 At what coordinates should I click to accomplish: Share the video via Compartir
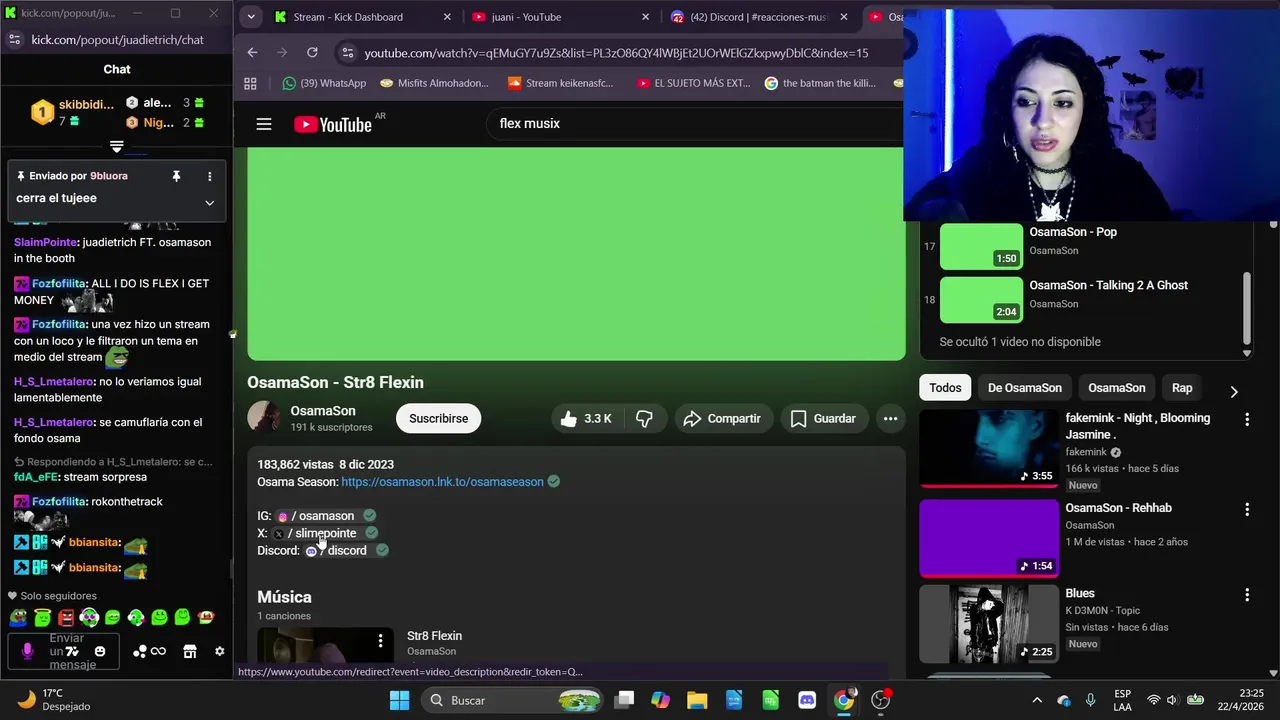[722, 419]
